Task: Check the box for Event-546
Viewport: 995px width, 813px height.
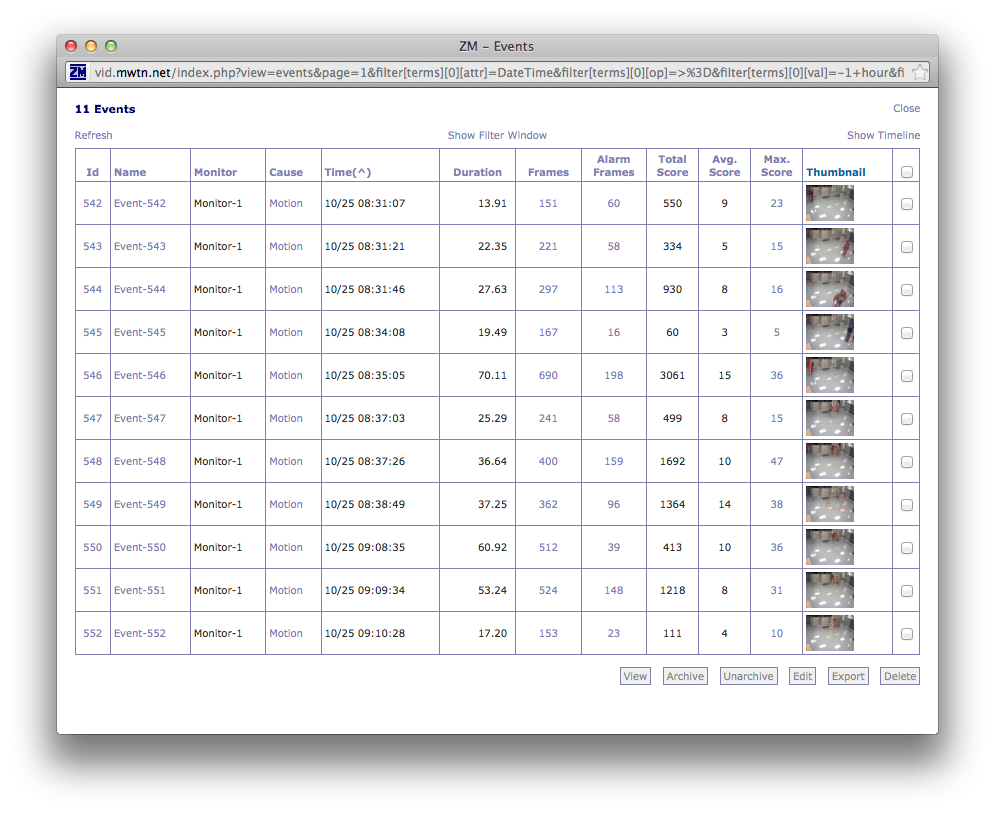Action: click(907, 376)
